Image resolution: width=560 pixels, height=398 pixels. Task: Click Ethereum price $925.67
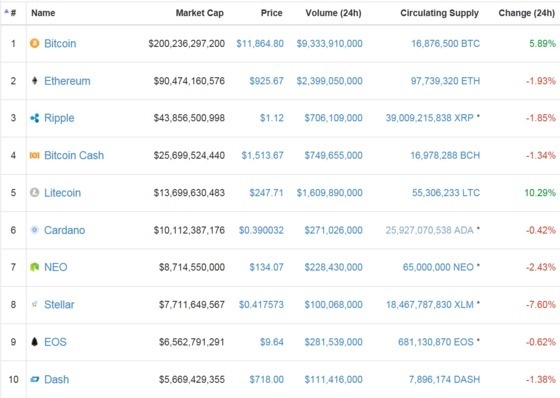(x=266, y=81)
